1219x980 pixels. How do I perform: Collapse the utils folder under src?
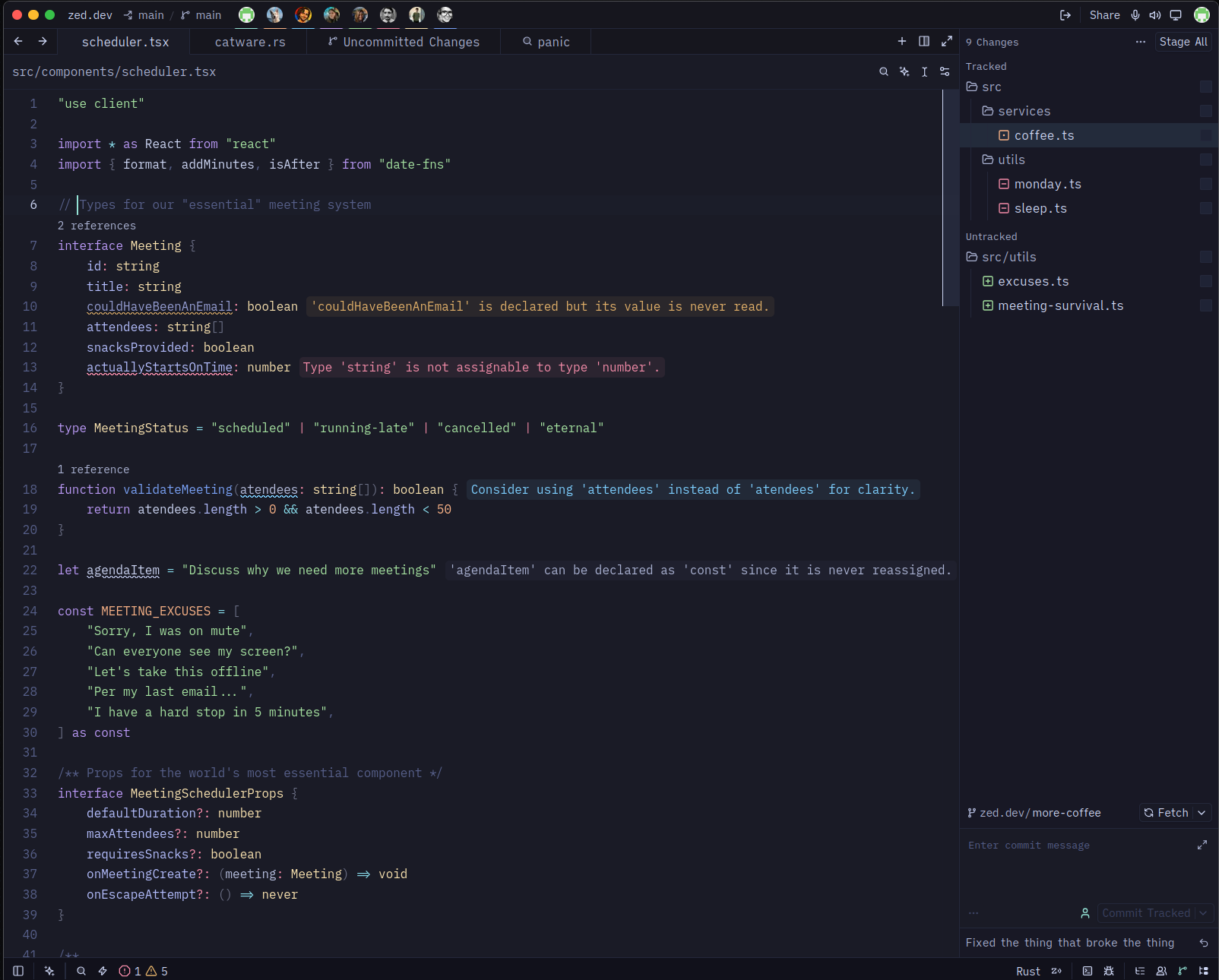point(1003,160)
